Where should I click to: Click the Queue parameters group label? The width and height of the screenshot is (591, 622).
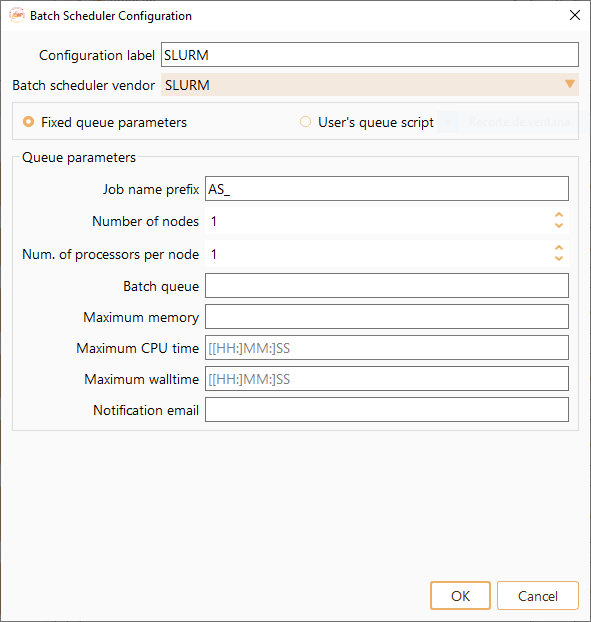[x=79, y=157]
